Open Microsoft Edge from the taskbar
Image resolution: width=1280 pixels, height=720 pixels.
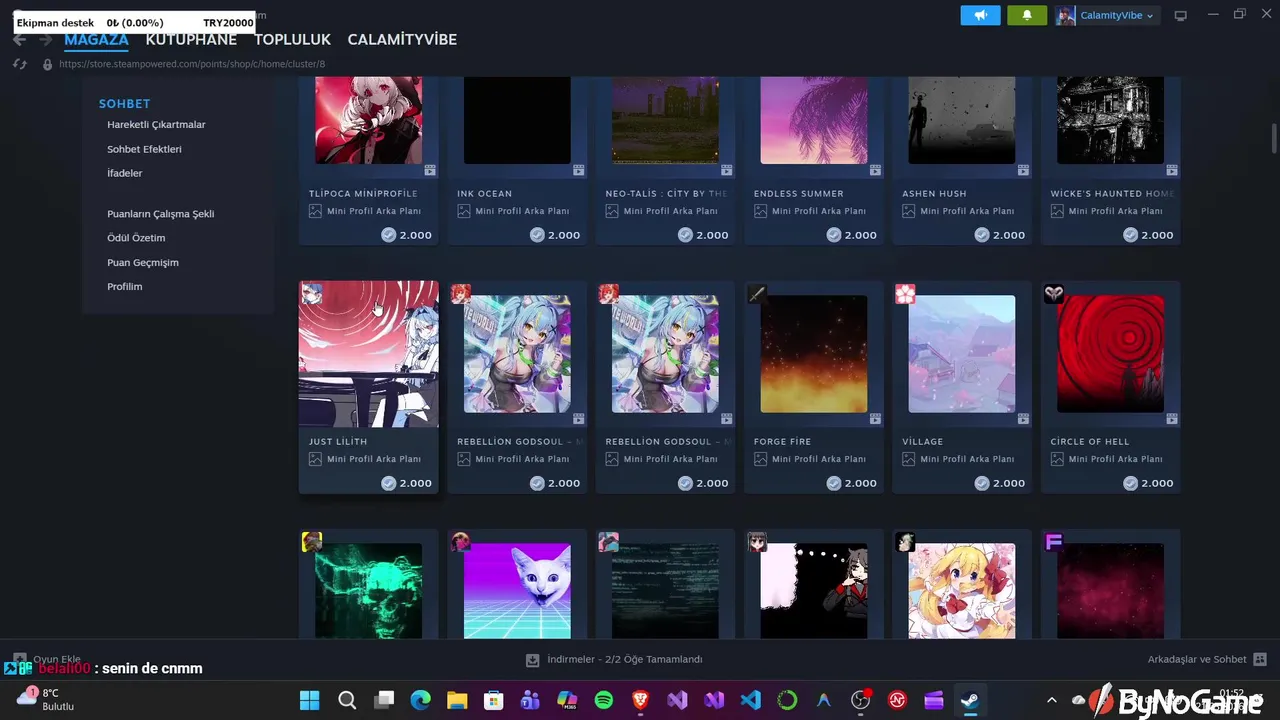(420, 700)
